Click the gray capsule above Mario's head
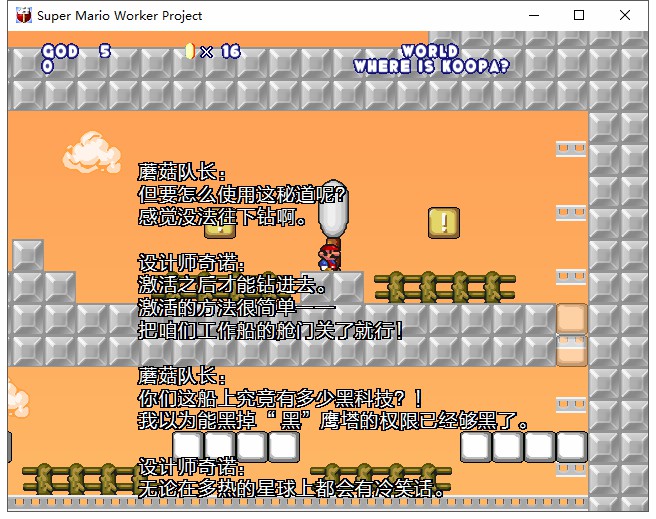Viewport: 656px width, 519px height. point(333,211)
